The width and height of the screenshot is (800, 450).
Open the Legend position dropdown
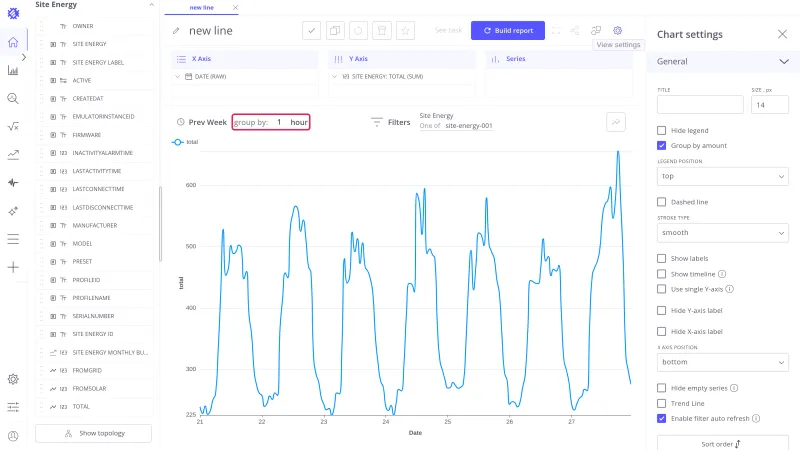722,177
